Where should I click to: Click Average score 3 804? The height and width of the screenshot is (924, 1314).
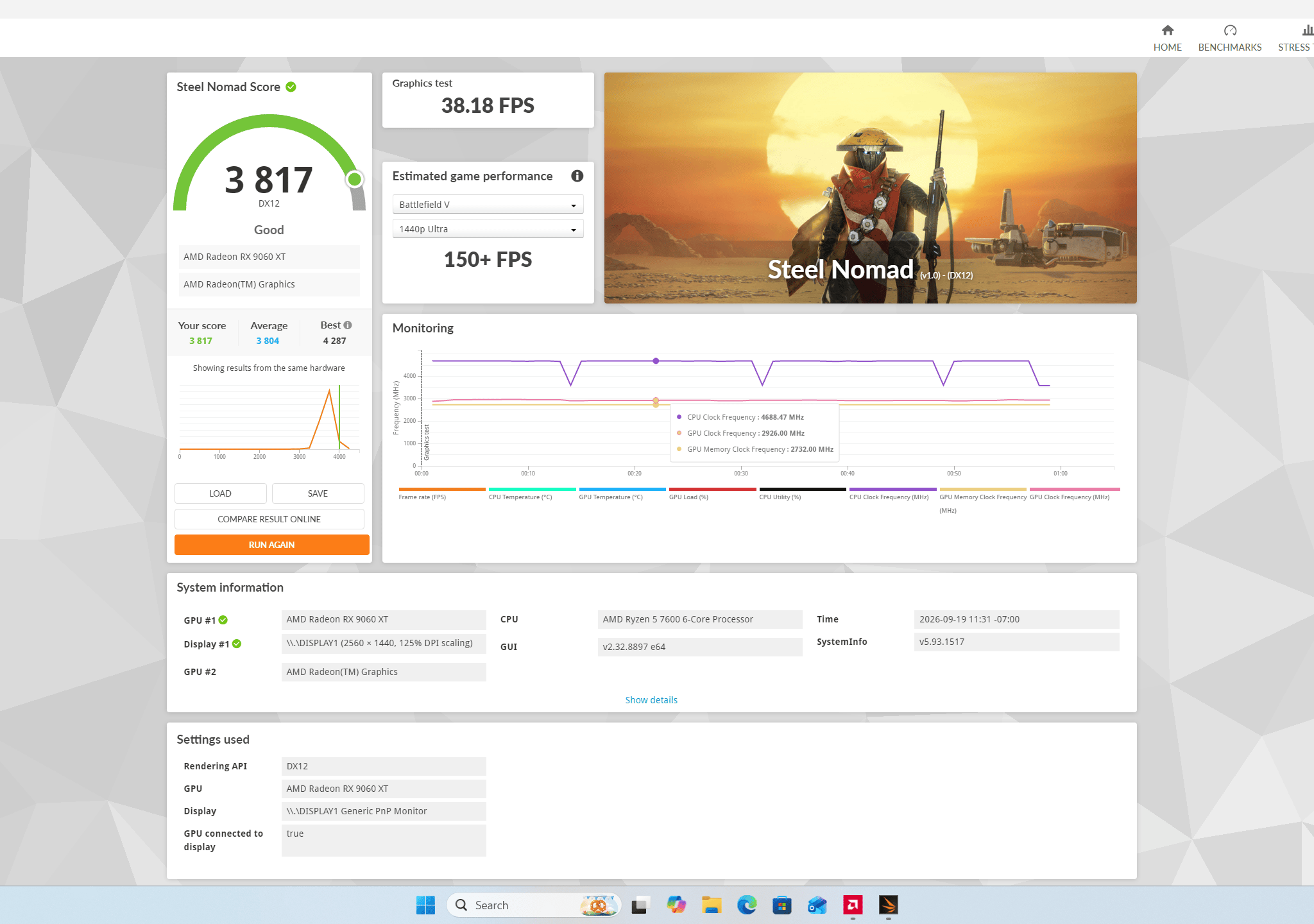pyautogui.click(x=268, y=341)
